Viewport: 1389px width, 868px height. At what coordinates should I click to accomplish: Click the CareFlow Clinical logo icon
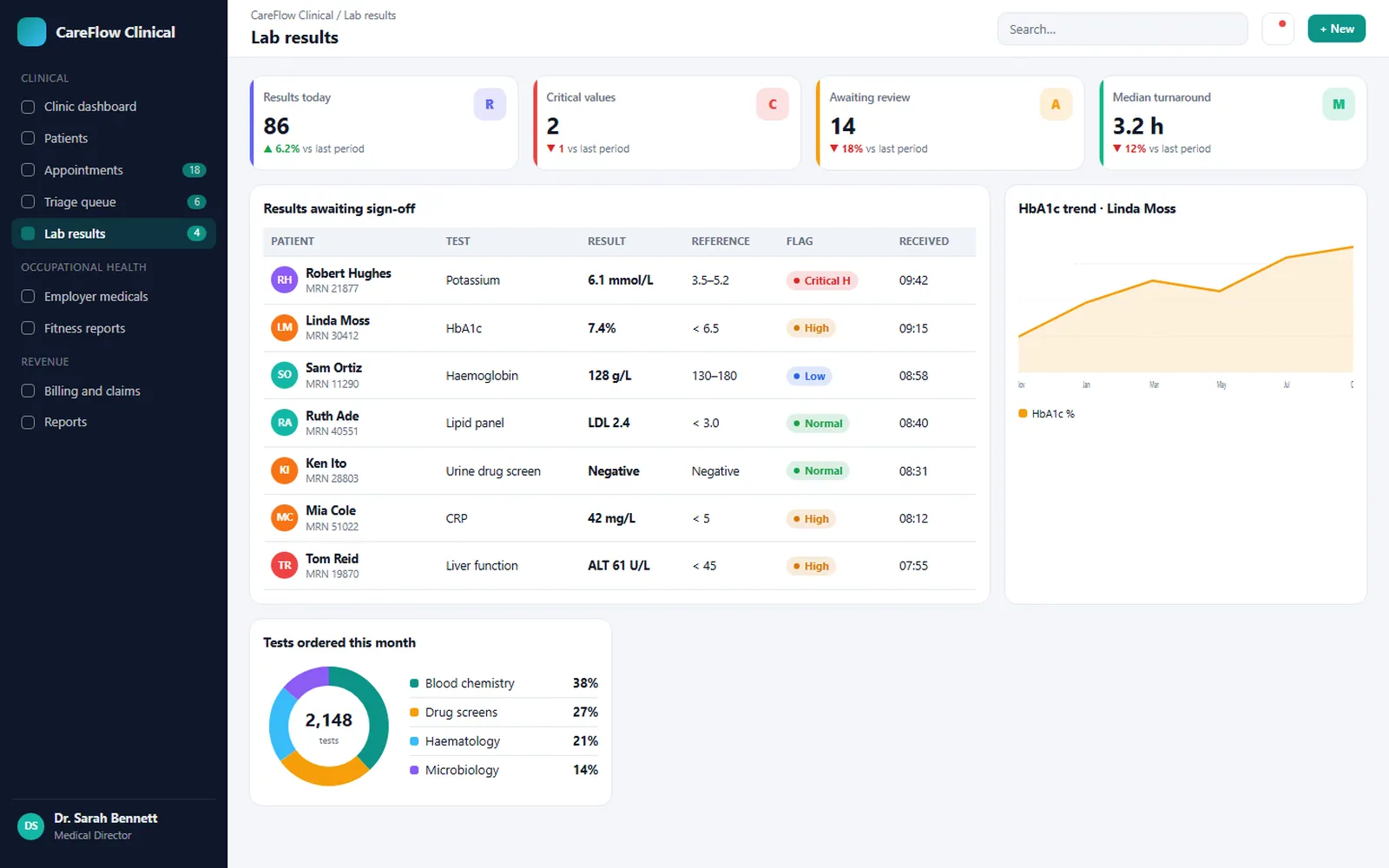click(31, 32)
